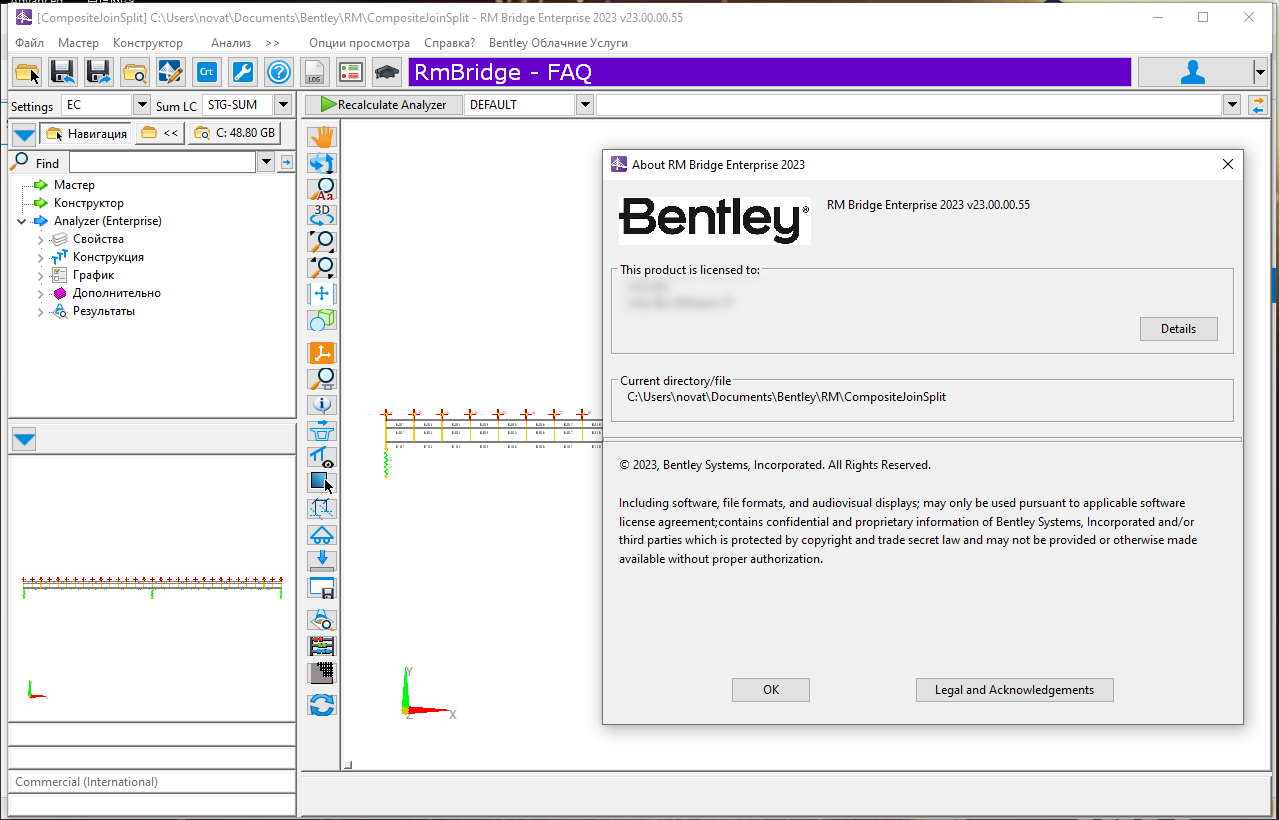
Task: Click the Recalculate Analyzer button
Action: pyautogui.click(x=383, y=105)
